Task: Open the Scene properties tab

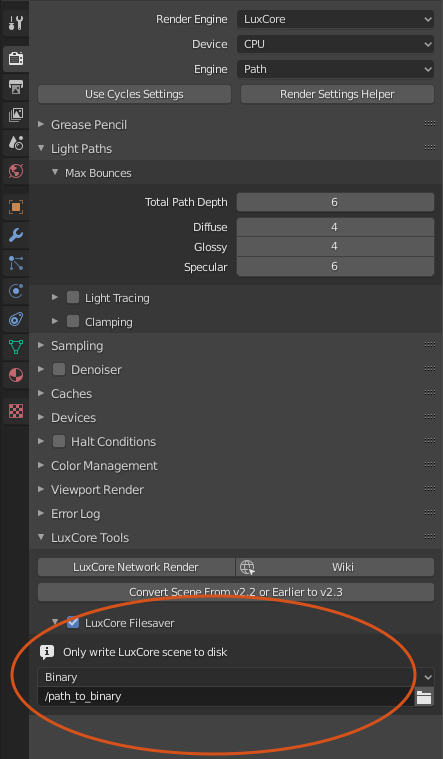Action: [x=15, y=143]
